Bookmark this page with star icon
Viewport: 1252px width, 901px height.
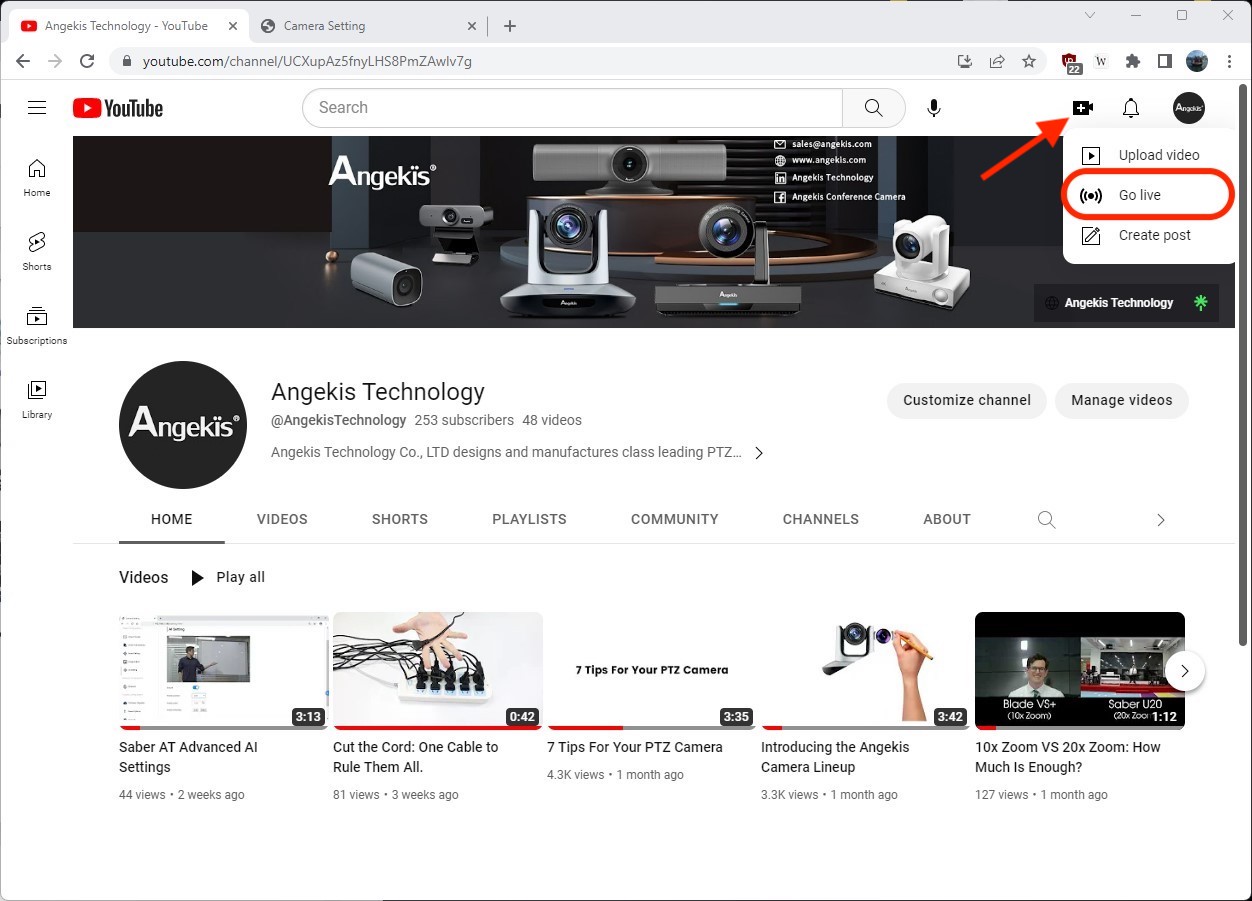(1029, 61)
